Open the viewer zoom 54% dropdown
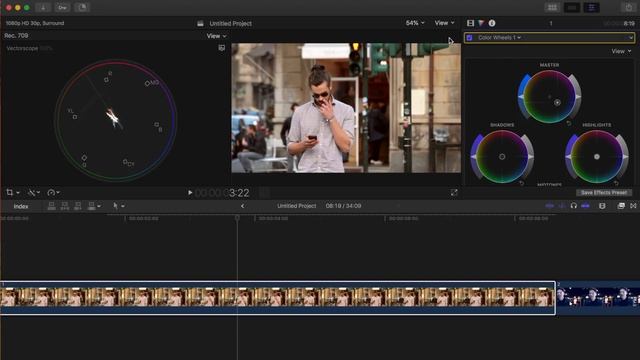640x360 pixels. (x=415, y=23)
